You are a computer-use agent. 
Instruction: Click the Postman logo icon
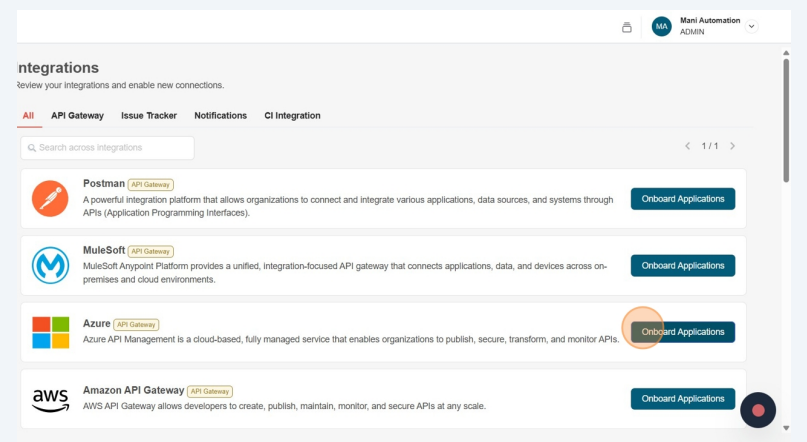pyautogui.click(x=50, y=199)
